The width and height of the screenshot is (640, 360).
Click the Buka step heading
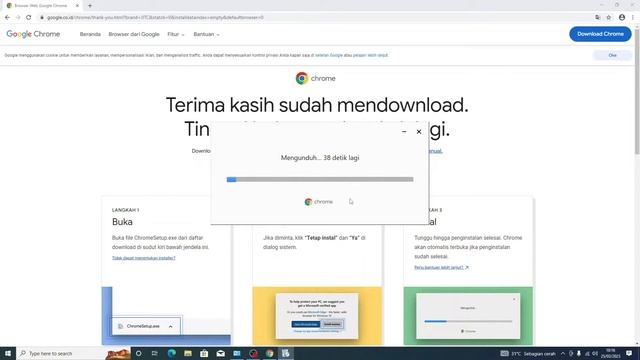pyautogui.click(x=122, y=222)
